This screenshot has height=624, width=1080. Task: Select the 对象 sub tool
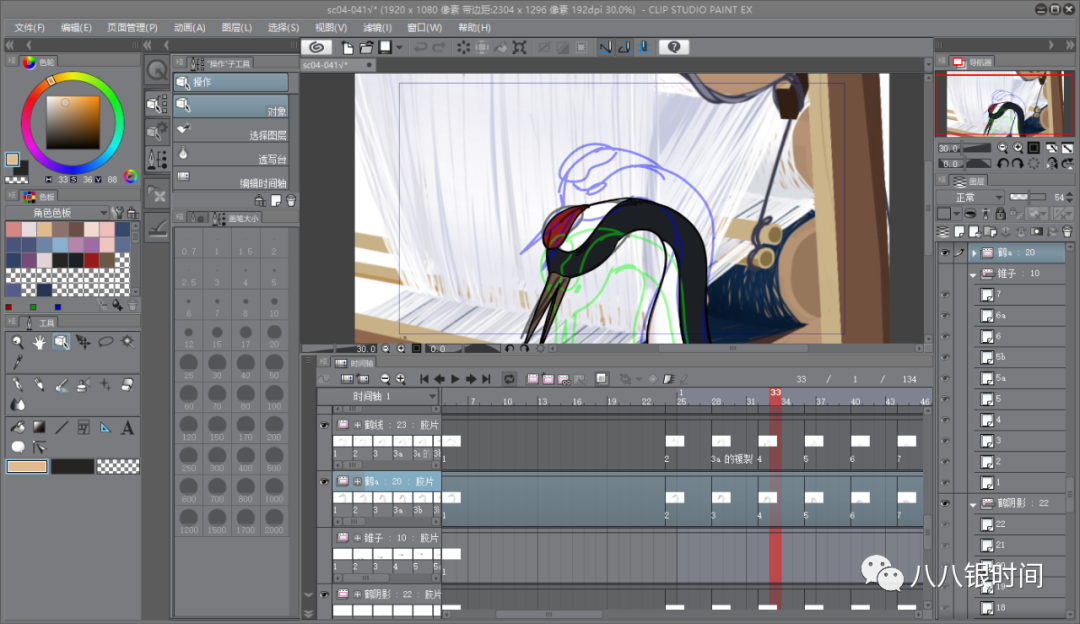[231, 106]
